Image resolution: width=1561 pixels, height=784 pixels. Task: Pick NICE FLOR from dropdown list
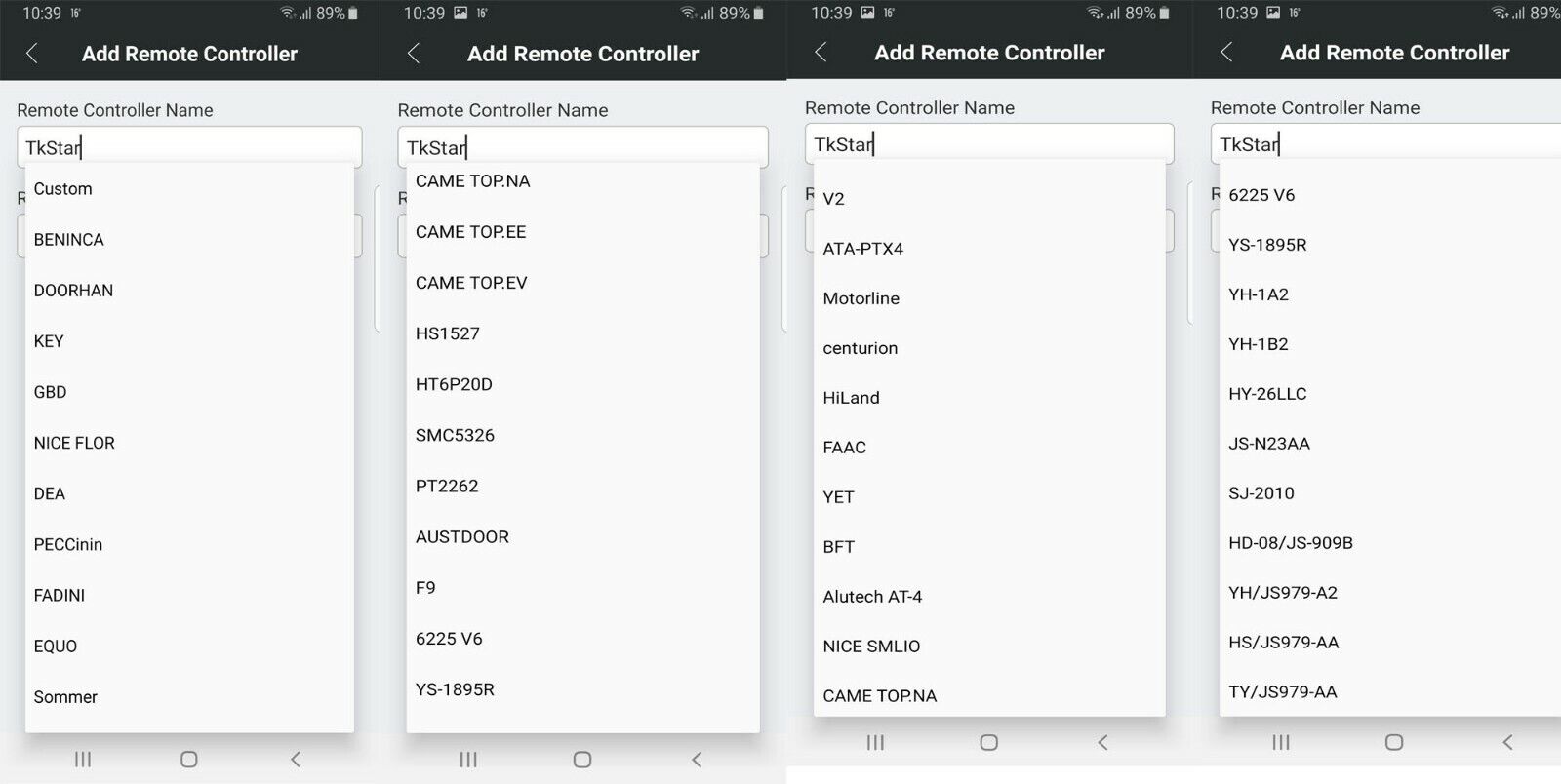[189, 443]
